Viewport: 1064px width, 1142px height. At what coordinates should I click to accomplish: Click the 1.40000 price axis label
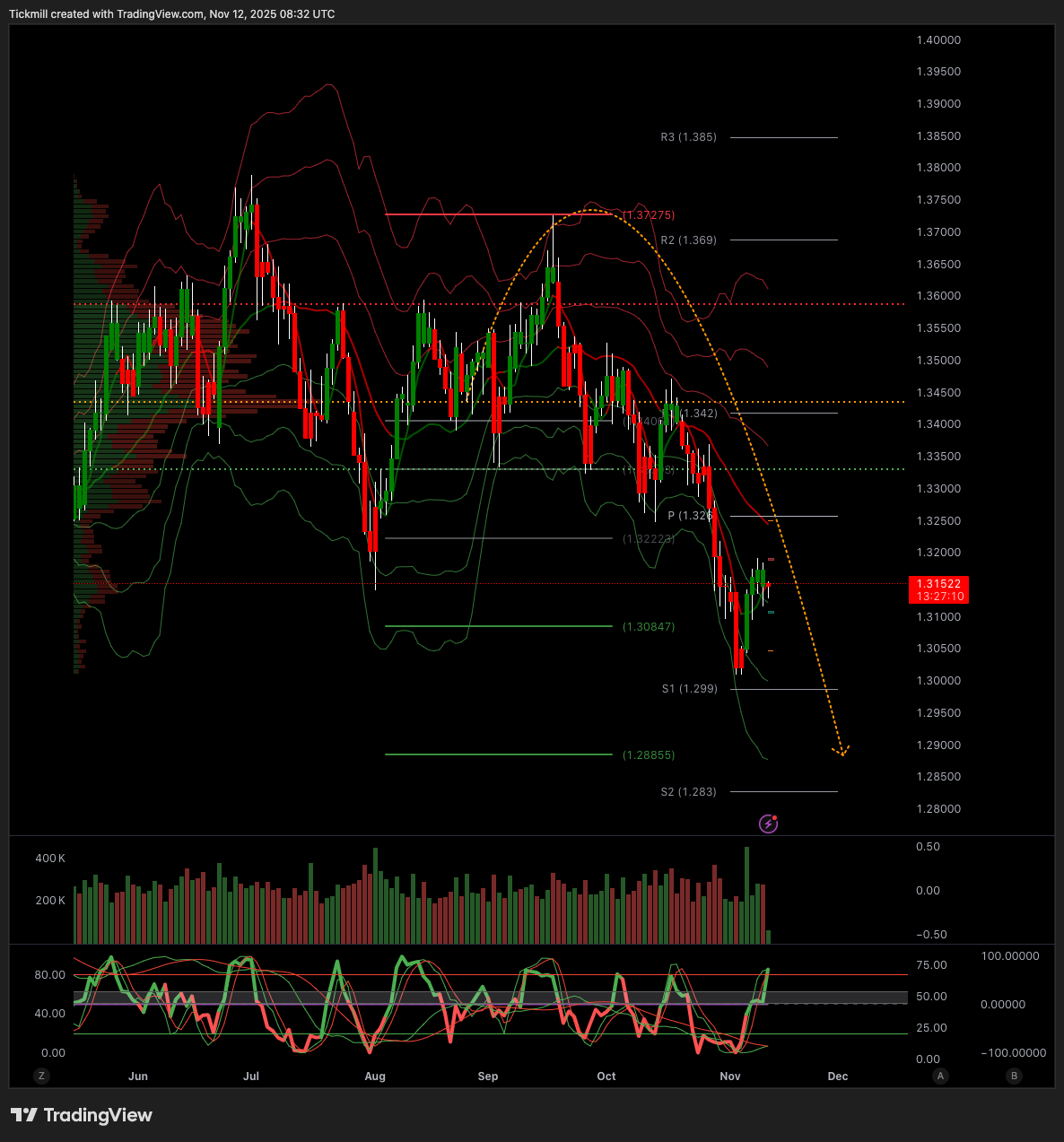(938, 40)
